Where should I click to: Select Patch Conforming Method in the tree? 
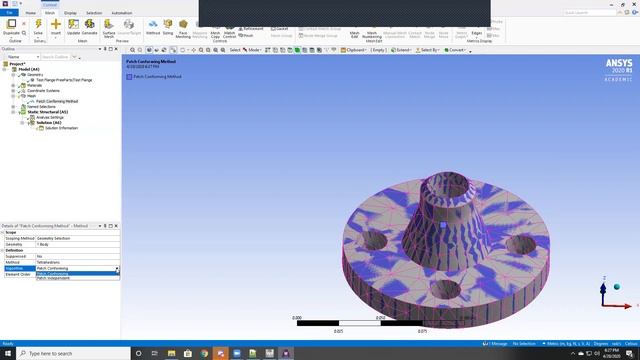coord(57,101)
